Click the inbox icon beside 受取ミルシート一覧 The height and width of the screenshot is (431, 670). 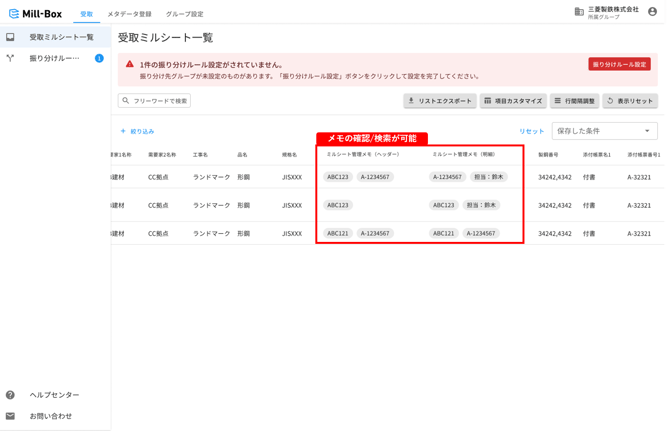(x=10, y=37)
